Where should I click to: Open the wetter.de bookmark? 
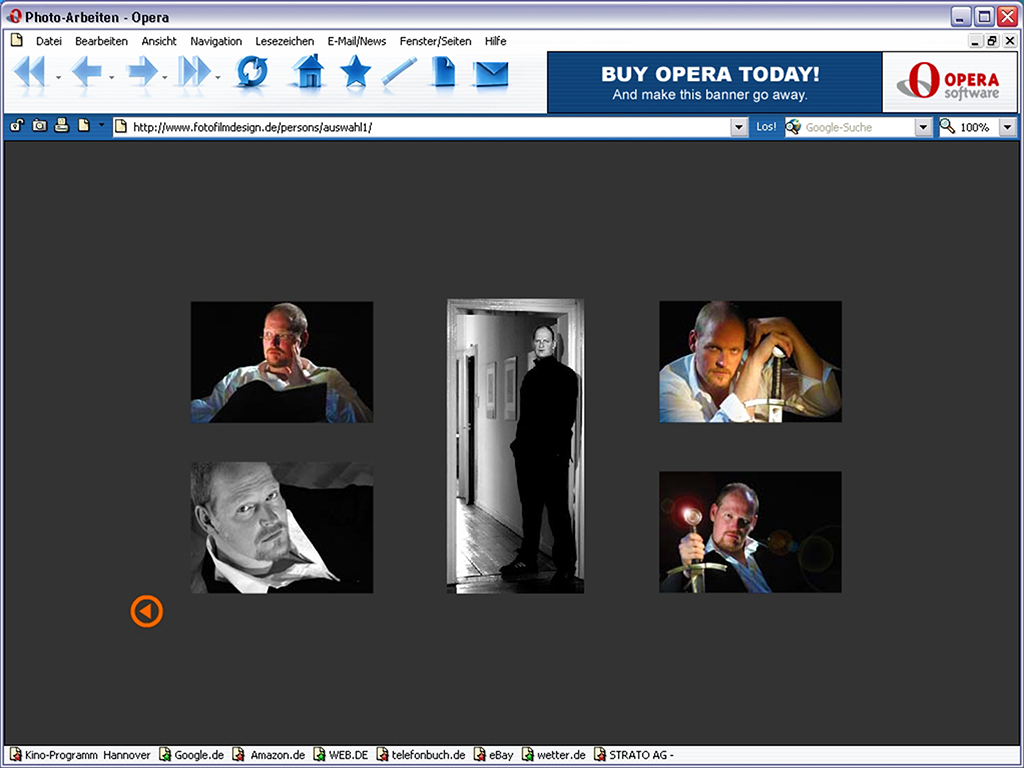tap(553, 755)
